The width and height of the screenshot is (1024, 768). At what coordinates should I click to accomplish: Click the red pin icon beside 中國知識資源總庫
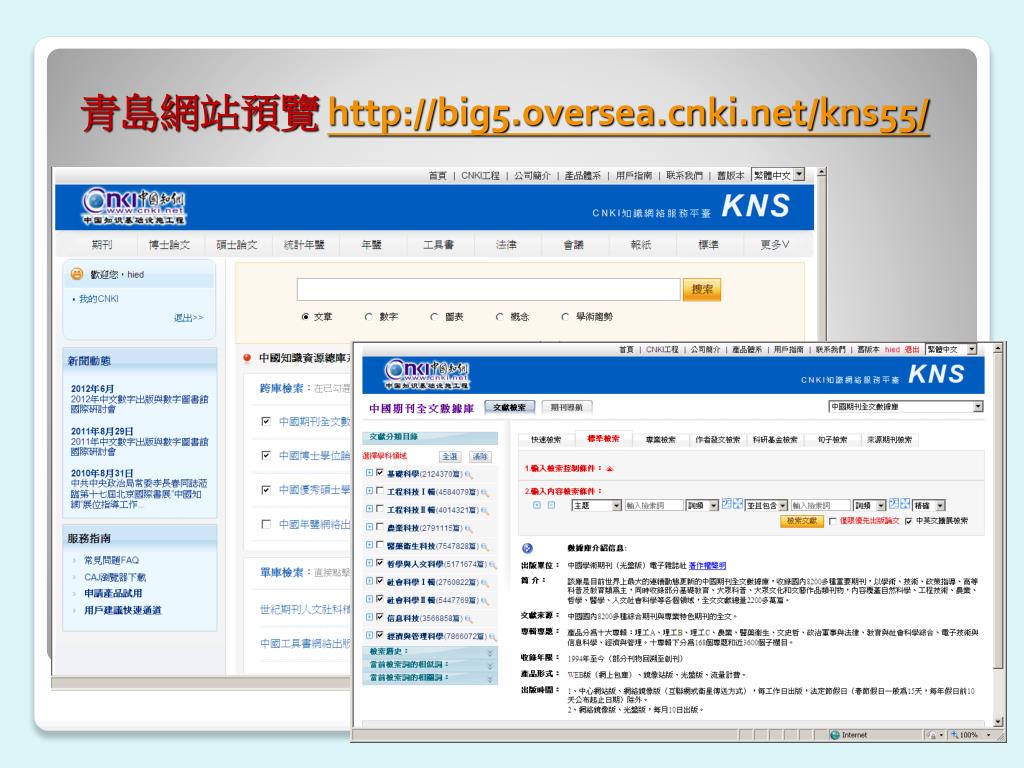tap(247, 357)
